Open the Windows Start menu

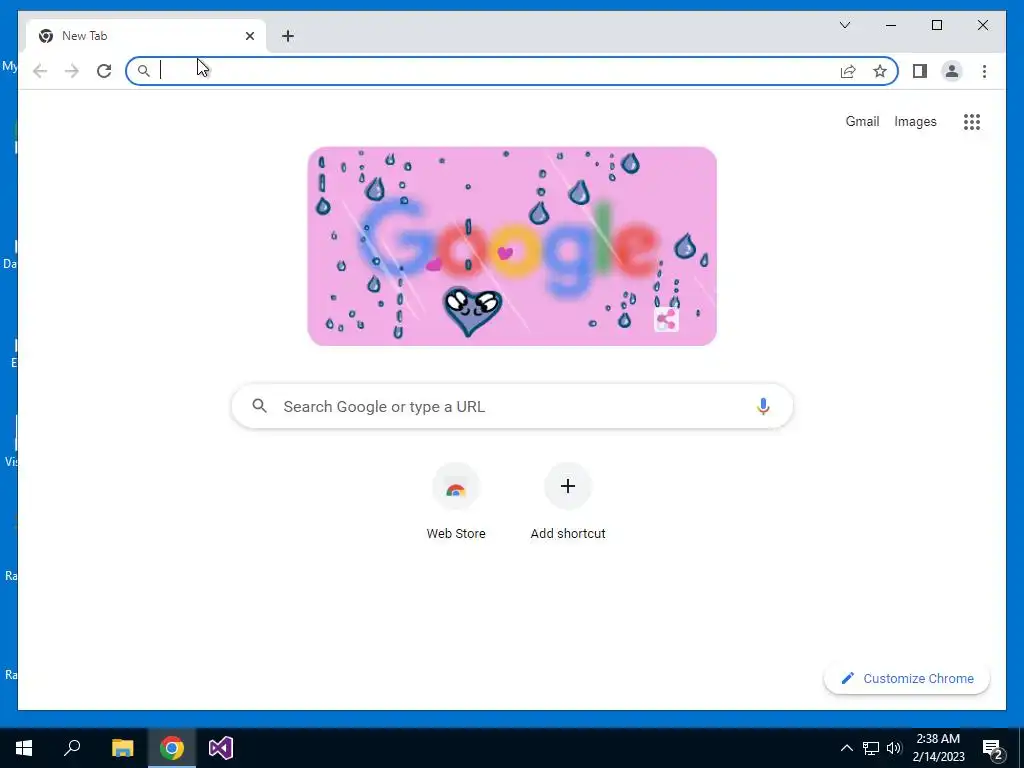[x=24, y=748]
